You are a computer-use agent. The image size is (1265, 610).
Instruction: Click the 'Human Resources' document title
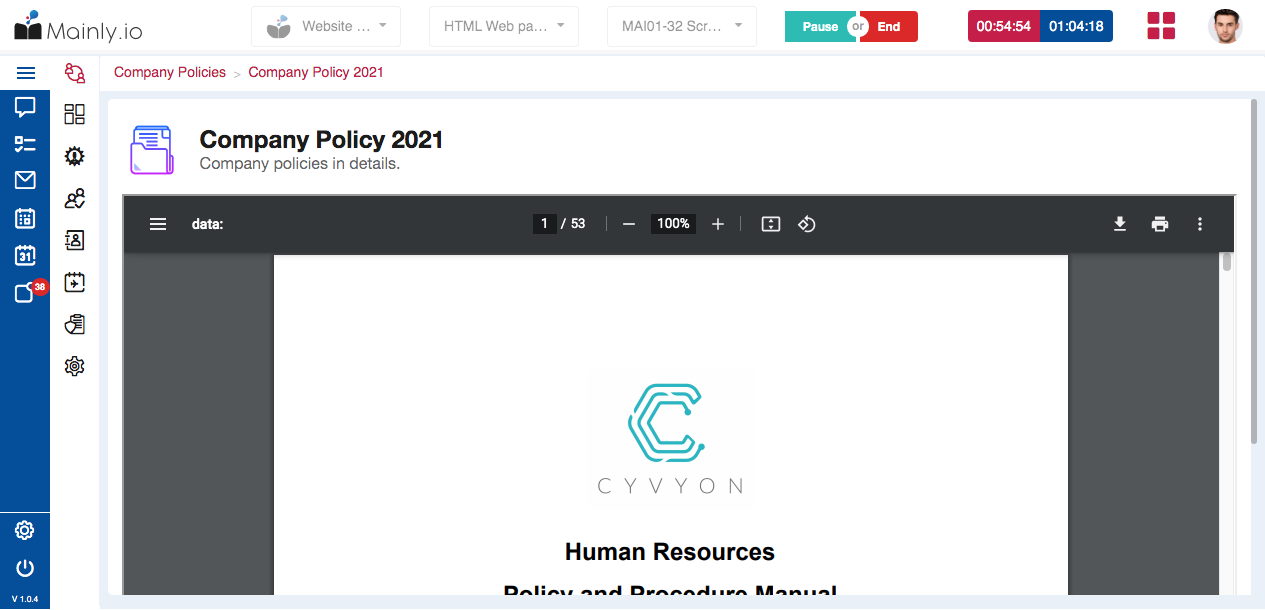coord(670,552)
